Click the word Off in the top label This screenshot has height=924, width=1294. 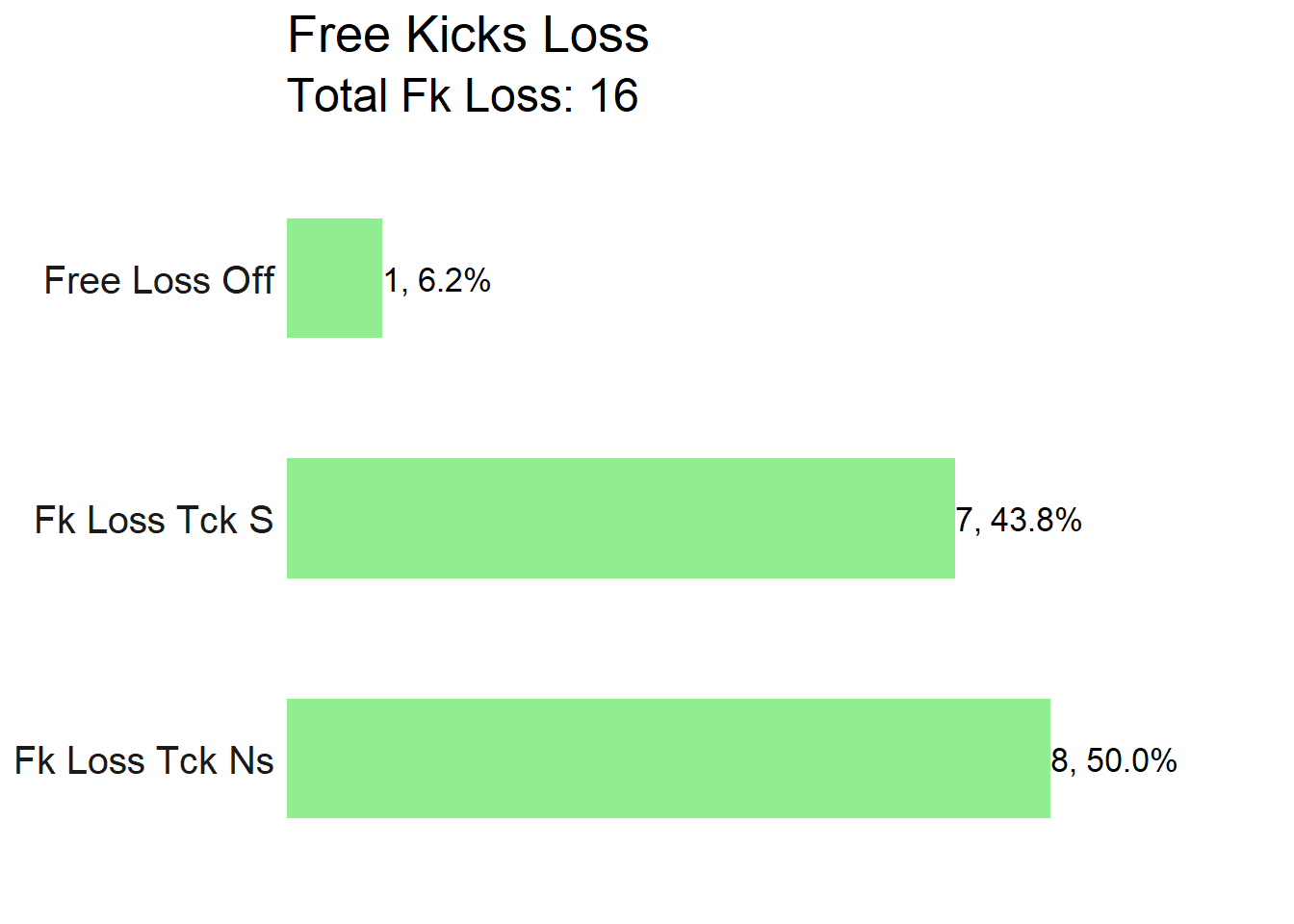248,280
